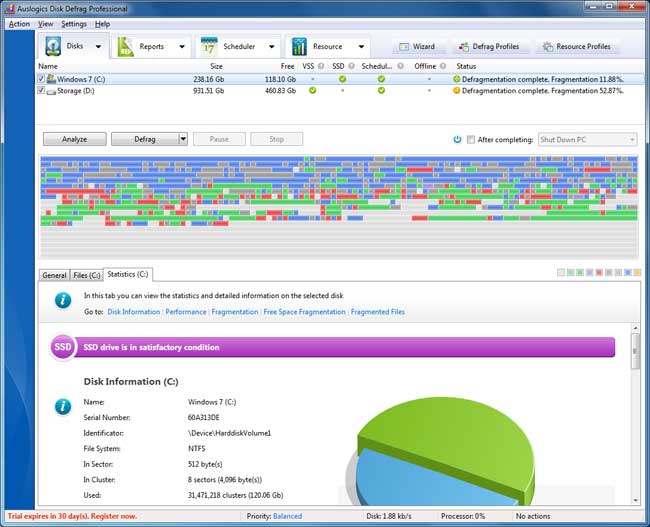Click the Auslogics app icon in title bar
Viewport: 650px width, 527px height.
(x=9, y=8)
